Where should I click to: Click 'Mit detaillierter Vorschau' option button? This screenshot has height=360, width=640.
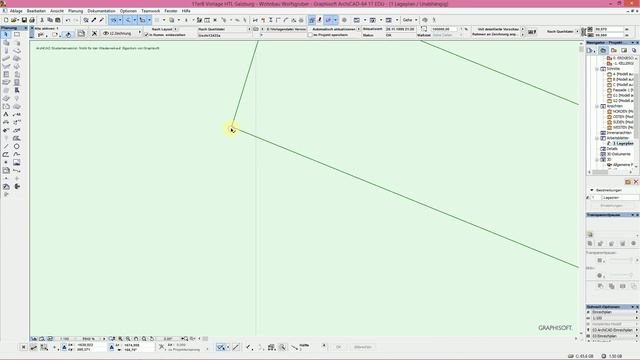point(498,29)
